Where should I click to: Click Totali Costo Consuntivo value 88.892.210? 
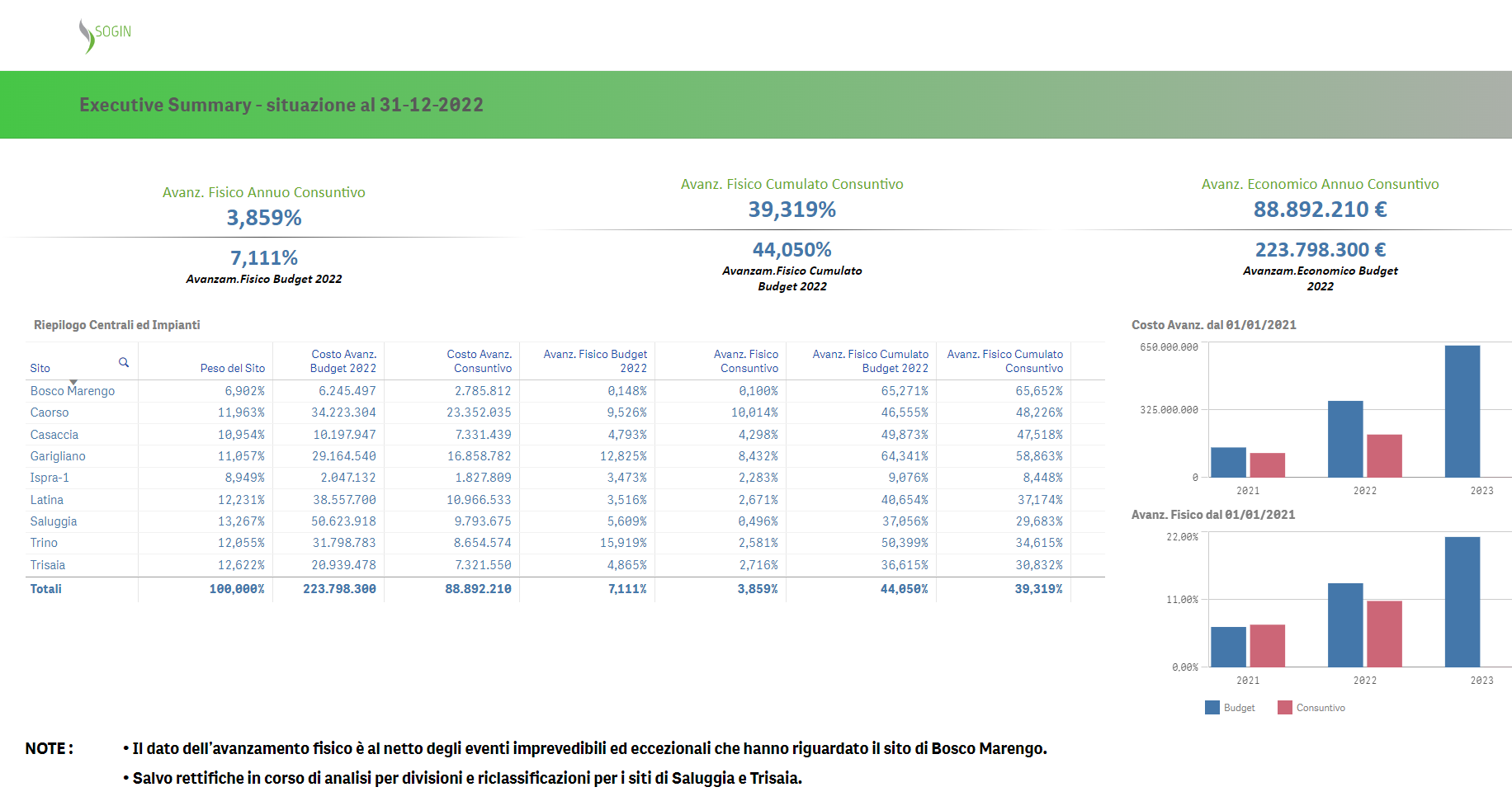[x=479, y=589]
